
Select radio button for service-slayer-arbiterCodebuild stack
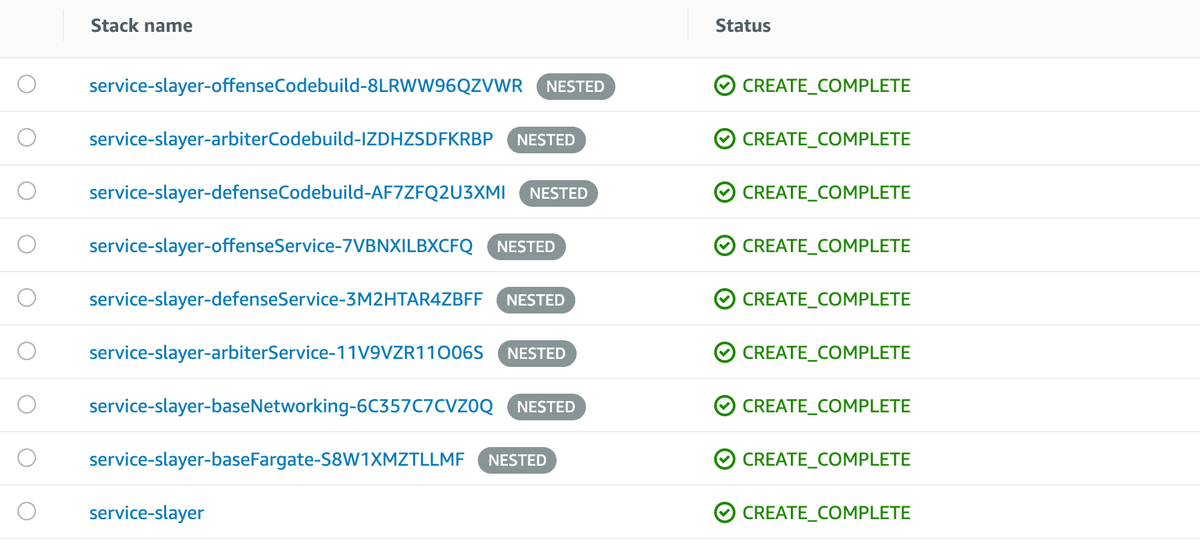tap(27, 138)
